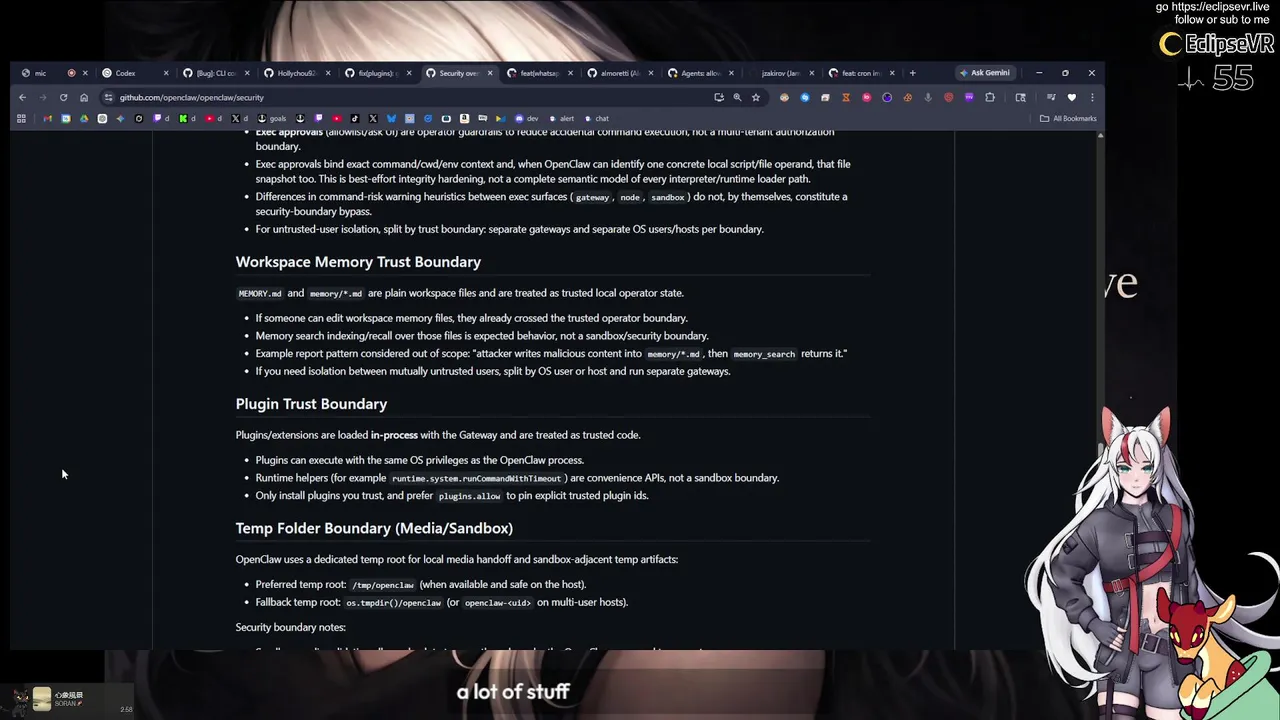Image resolution: width=1280 pixels, height=720 pixels.
Task: Open the Discord 'dev' bookmark
Action: tap(528, 118)
